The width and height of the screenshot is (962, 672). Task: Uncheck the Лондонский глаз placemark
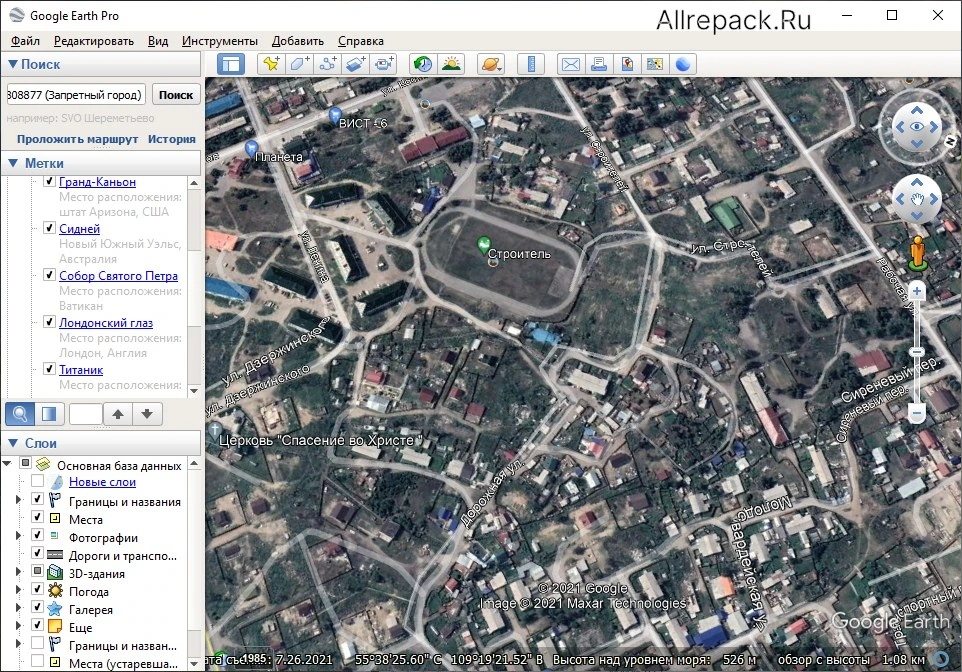coord(50,322)
